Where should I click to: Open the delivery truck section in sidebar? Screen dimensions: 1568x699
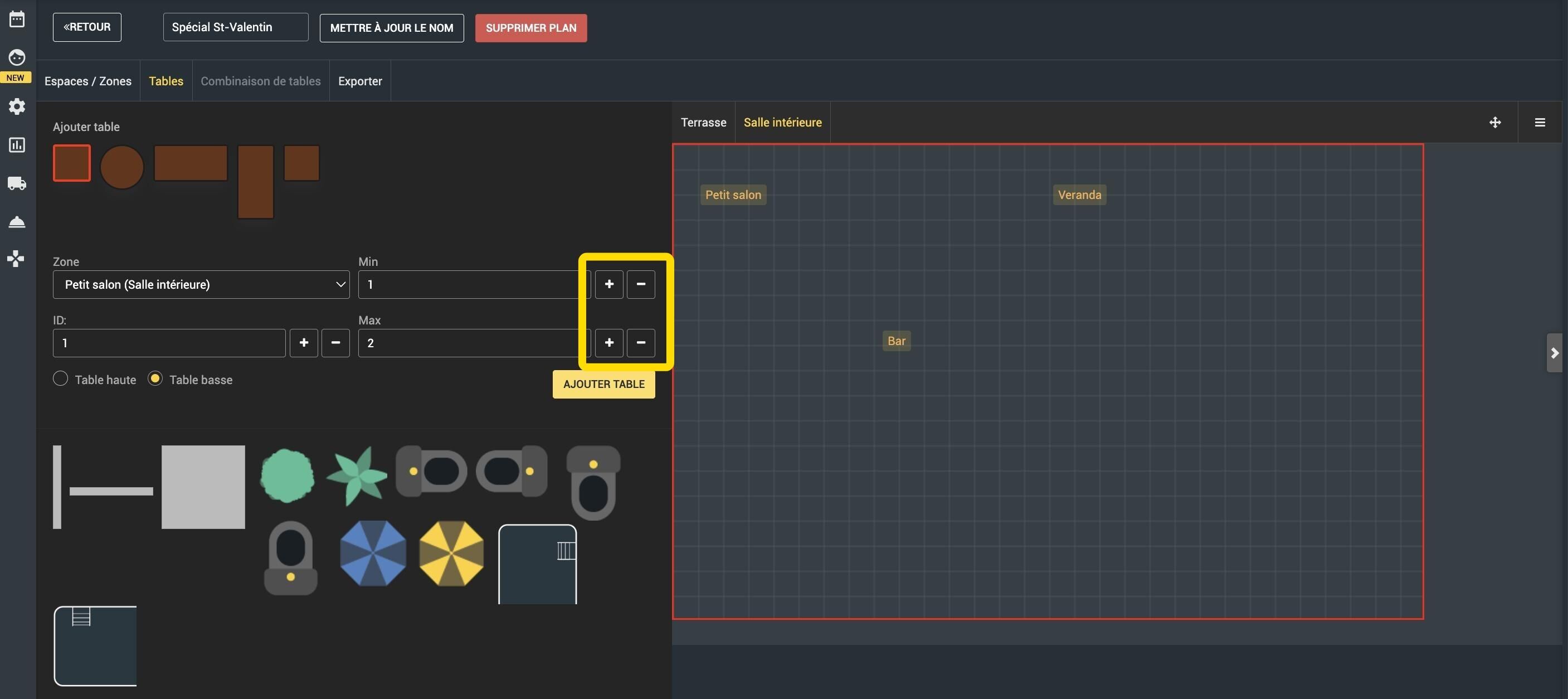(x=17, y=183)
